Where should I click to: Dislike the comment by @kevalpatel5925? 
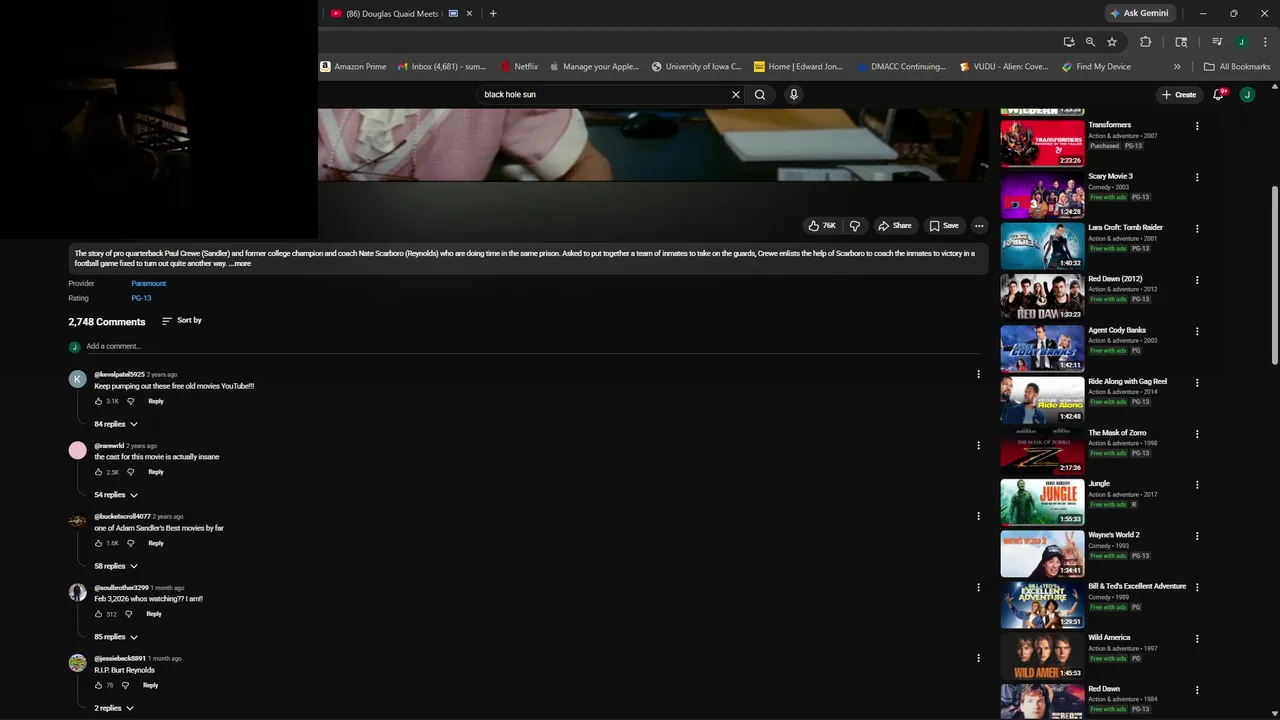(130, 401)
